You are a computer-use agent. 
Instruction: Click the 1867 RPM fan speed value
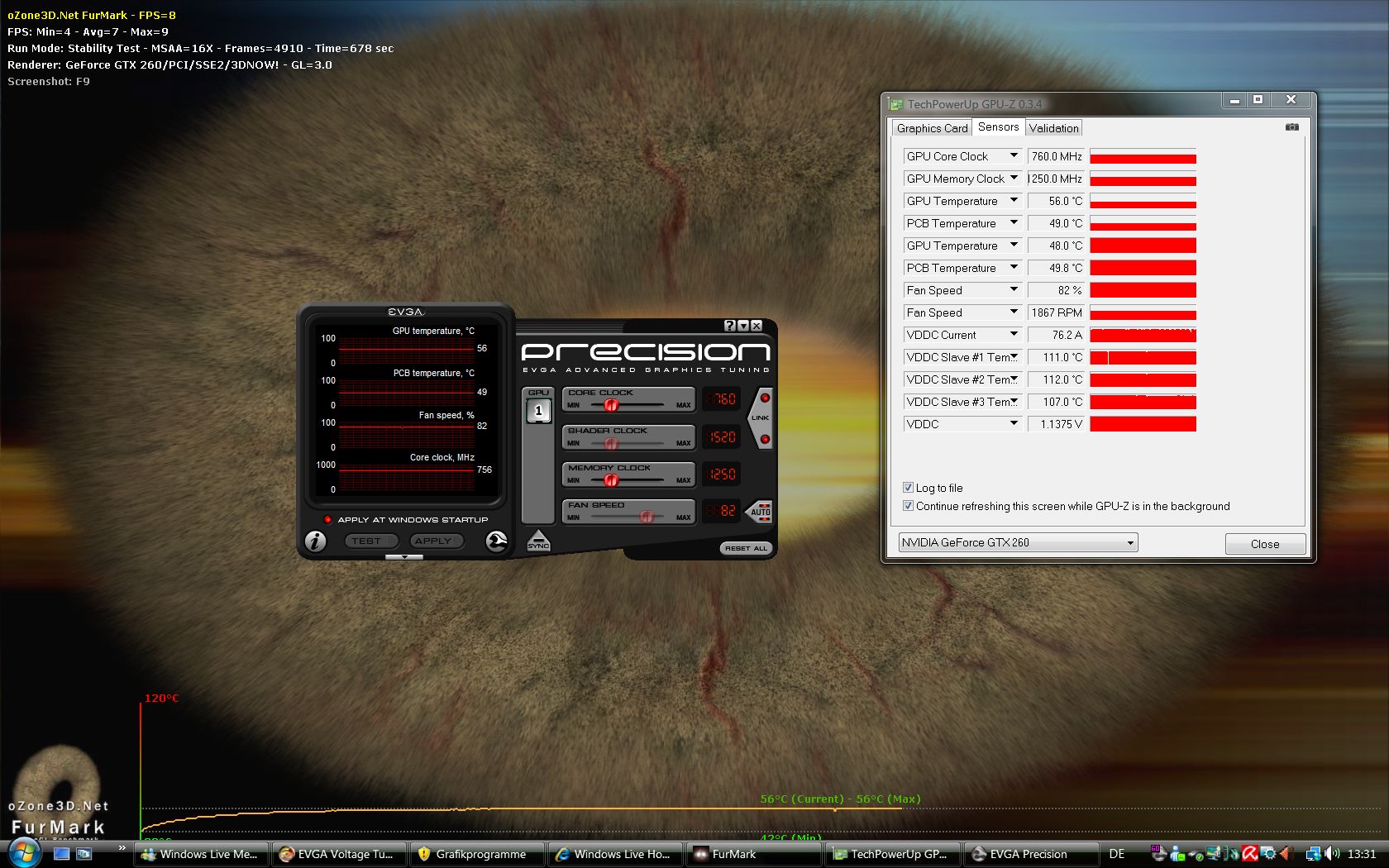tap(1056, 312)
